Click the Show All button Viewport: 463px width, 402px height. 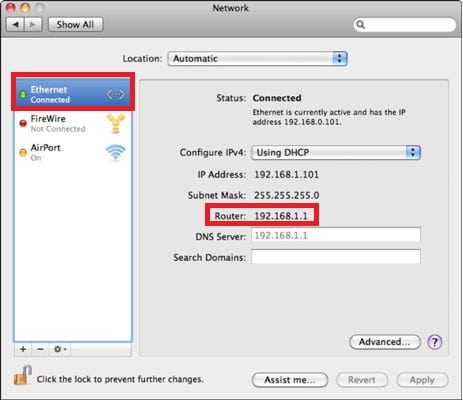tap(75, 25)
